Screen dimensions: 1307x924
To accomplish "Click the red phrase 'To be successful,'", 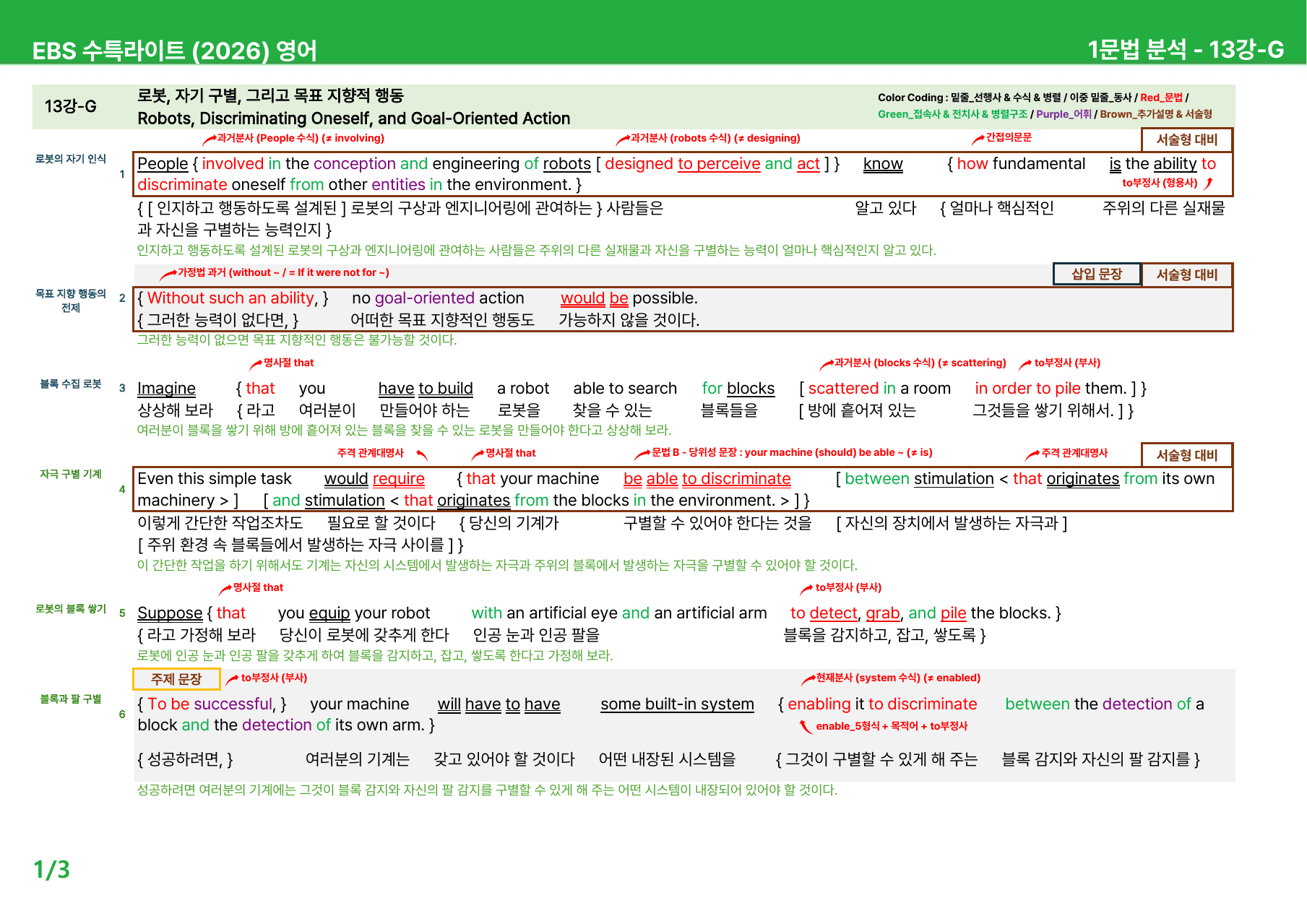I will (x=212, y=704).
